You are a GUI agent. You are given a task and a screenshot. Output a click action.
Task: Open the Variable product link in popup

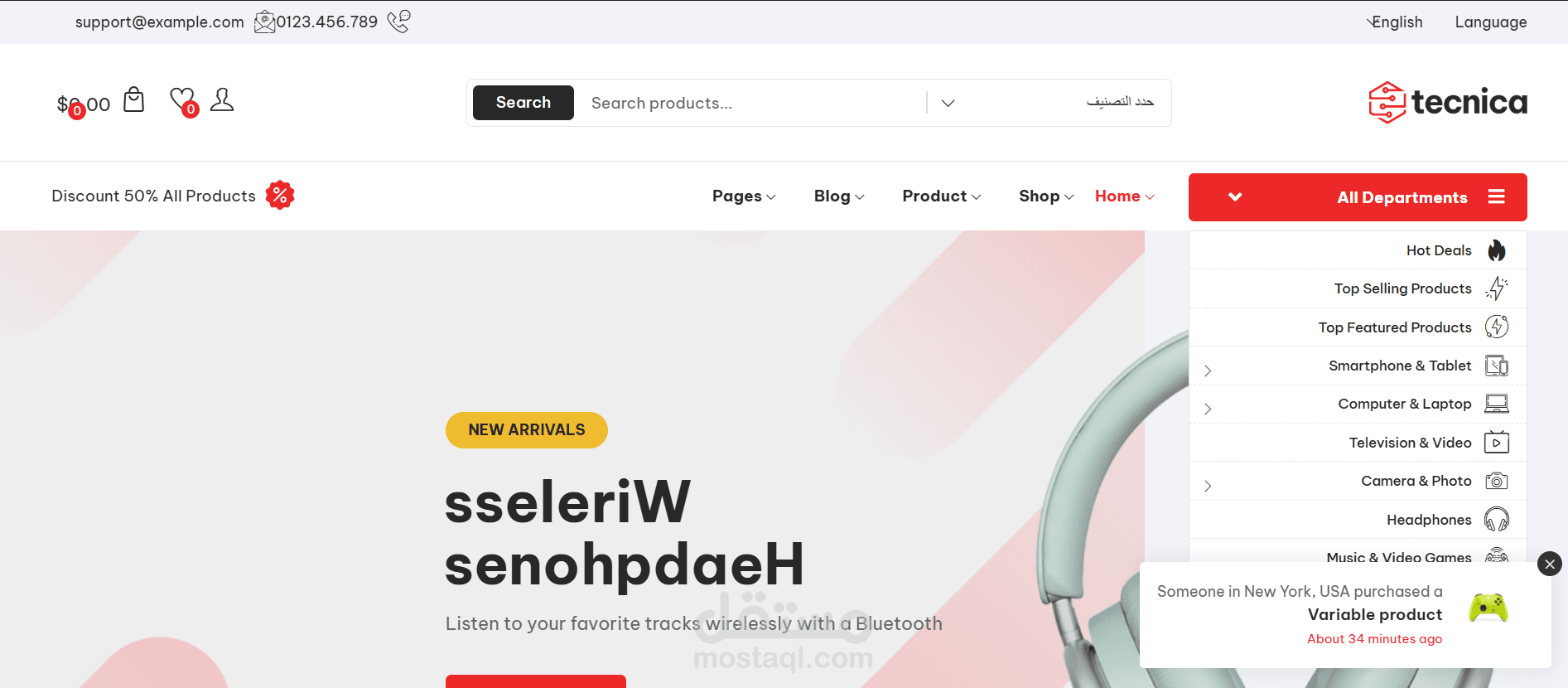pos(1375,614)
